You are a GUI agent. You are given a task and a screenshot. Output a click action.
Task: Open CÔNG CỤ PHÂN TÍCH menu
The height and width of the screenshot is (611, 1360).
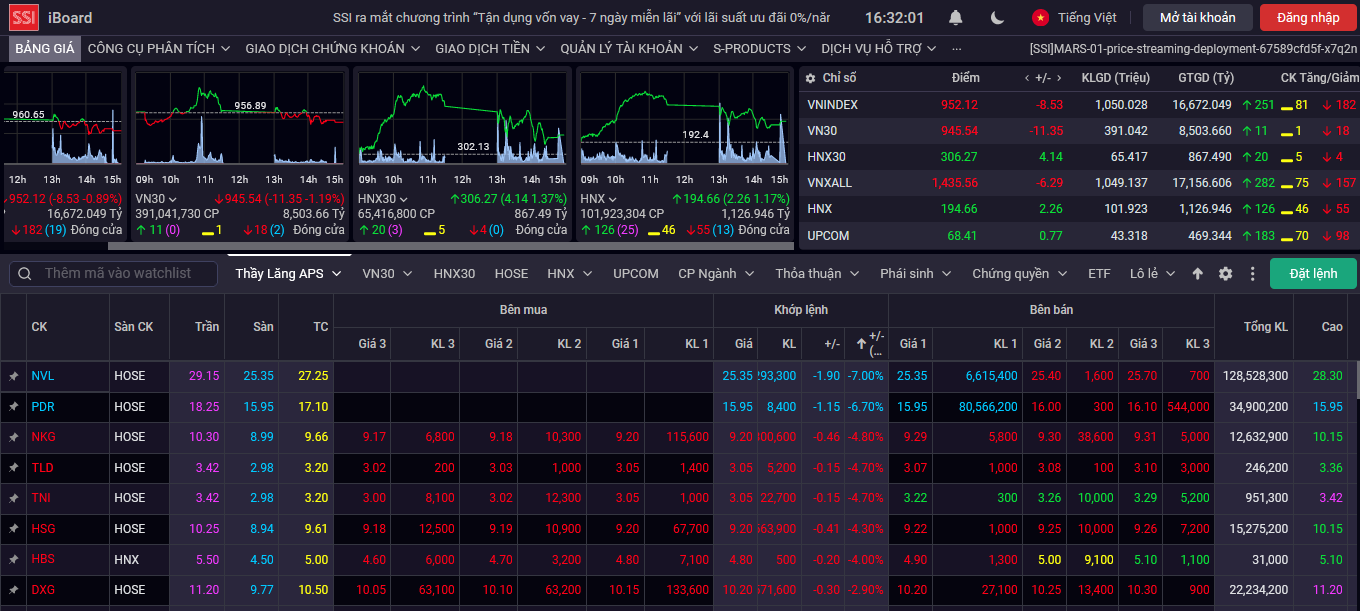[158, 48]
